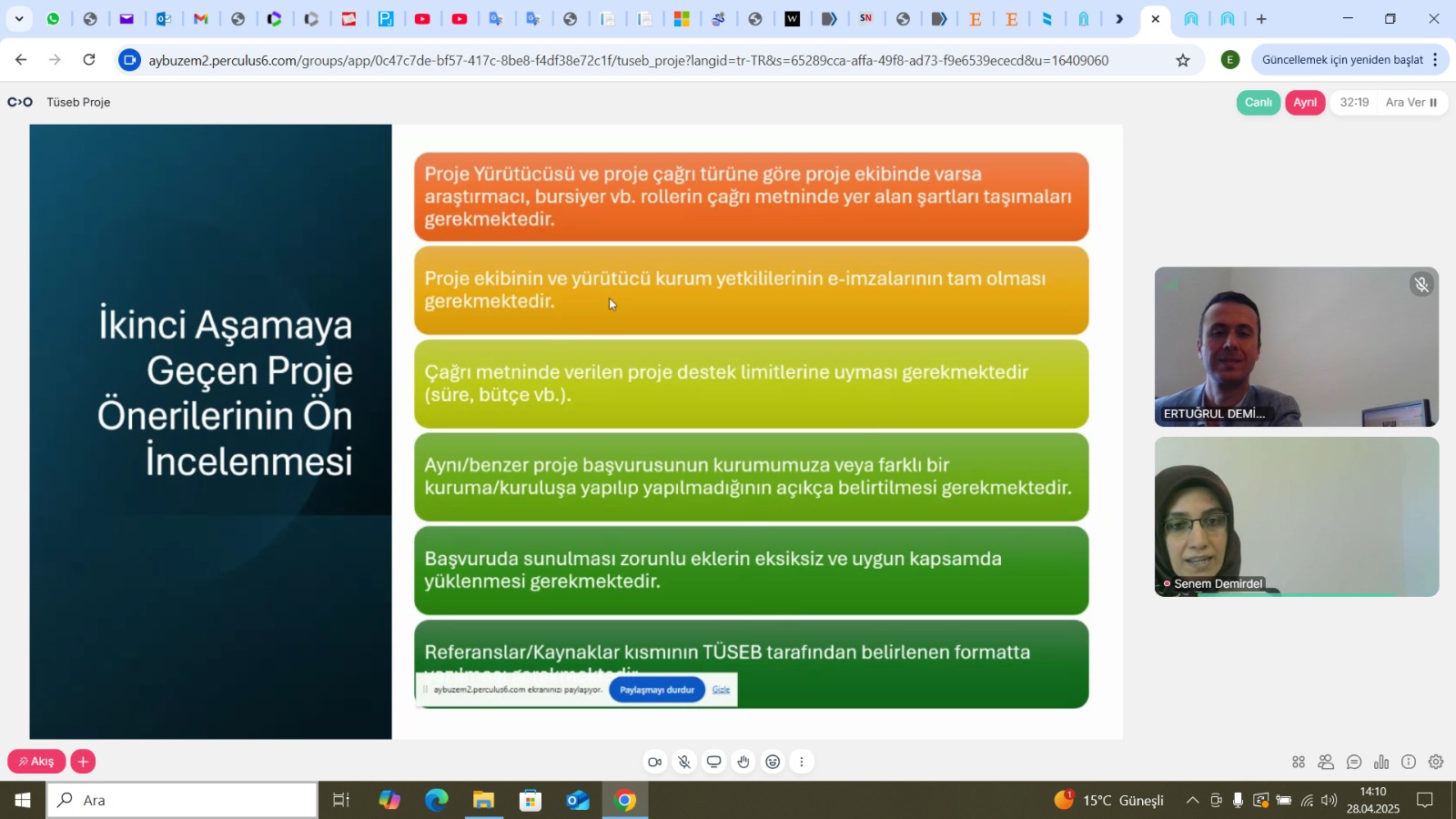Open the participants panel icon
Image resolution: width=1456 pixels, height=819 pixels.
(1326, 763)
